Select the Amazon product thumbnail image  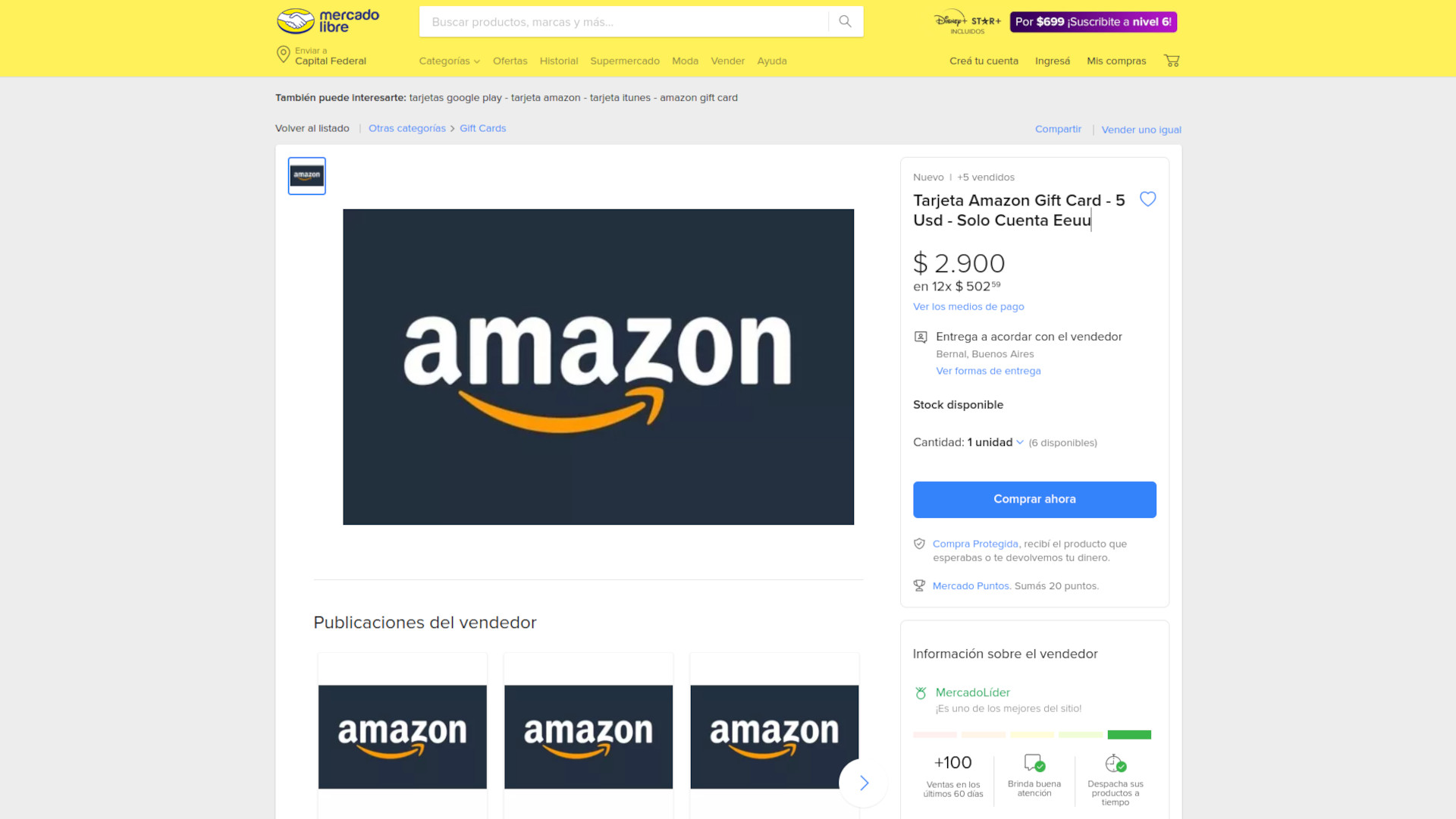click(307, 176)
